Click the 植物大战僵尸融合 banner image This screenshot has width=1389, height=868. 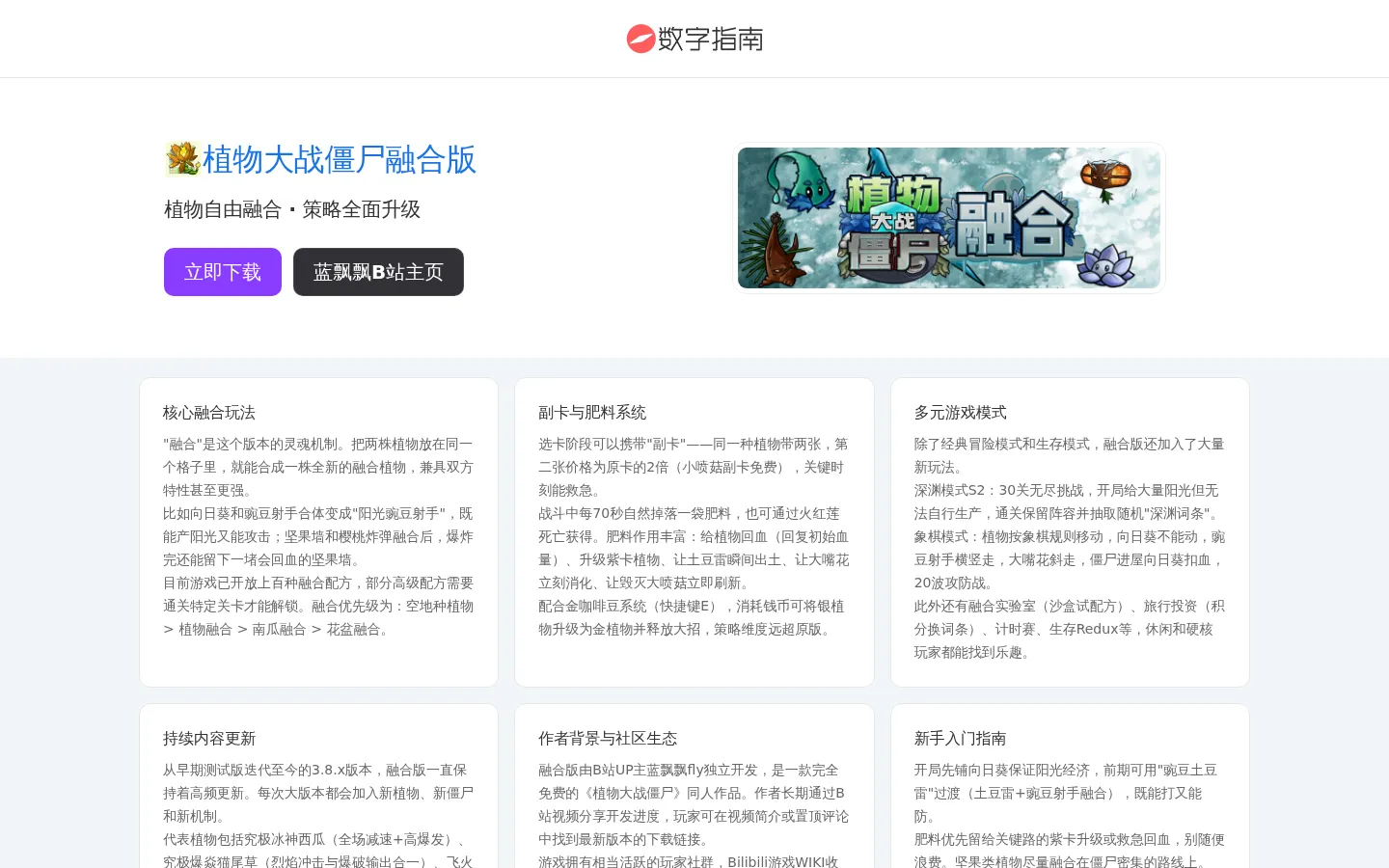[949, 218]
